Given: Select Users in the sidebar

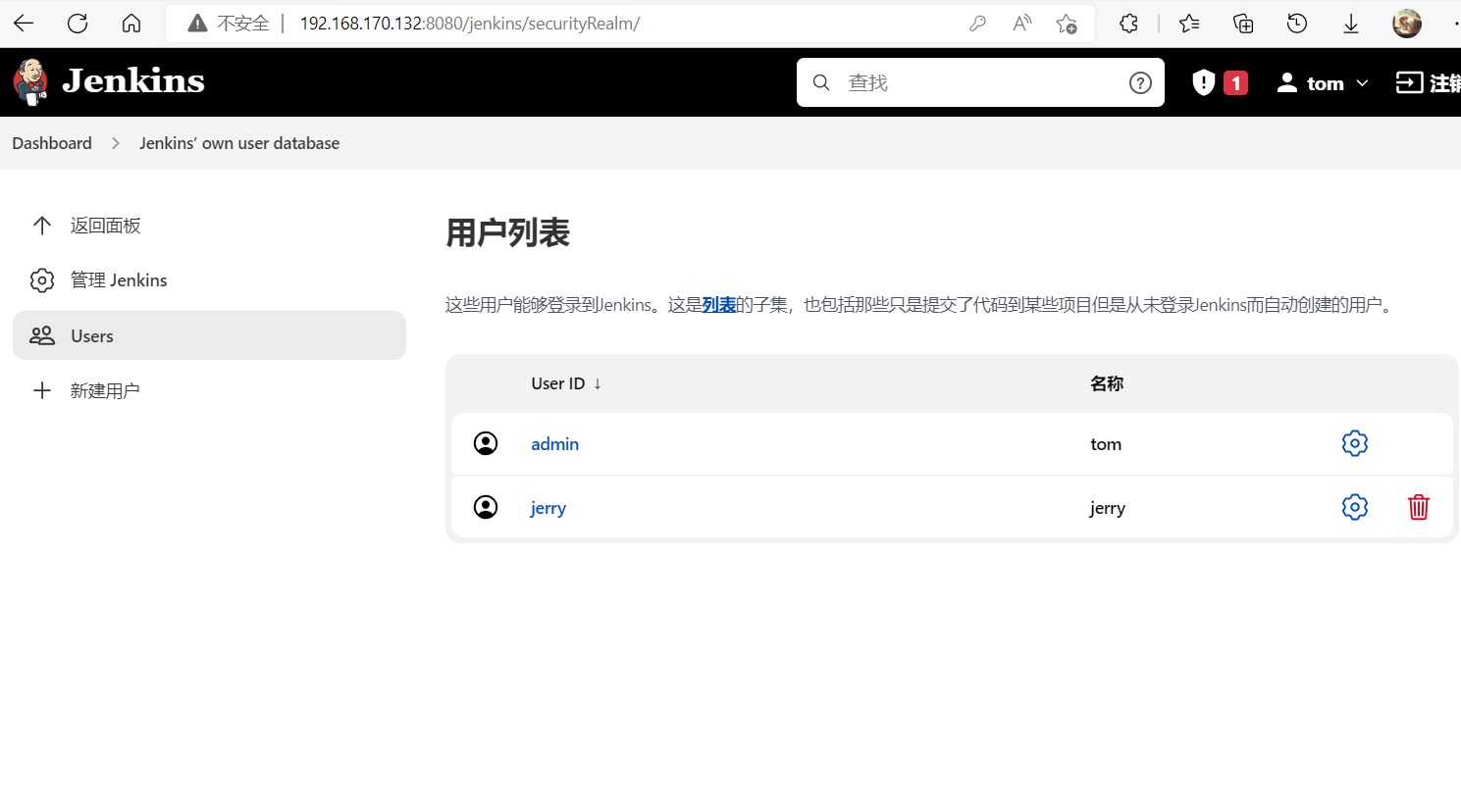Looking at the screenshot, I should coord(209,335).
